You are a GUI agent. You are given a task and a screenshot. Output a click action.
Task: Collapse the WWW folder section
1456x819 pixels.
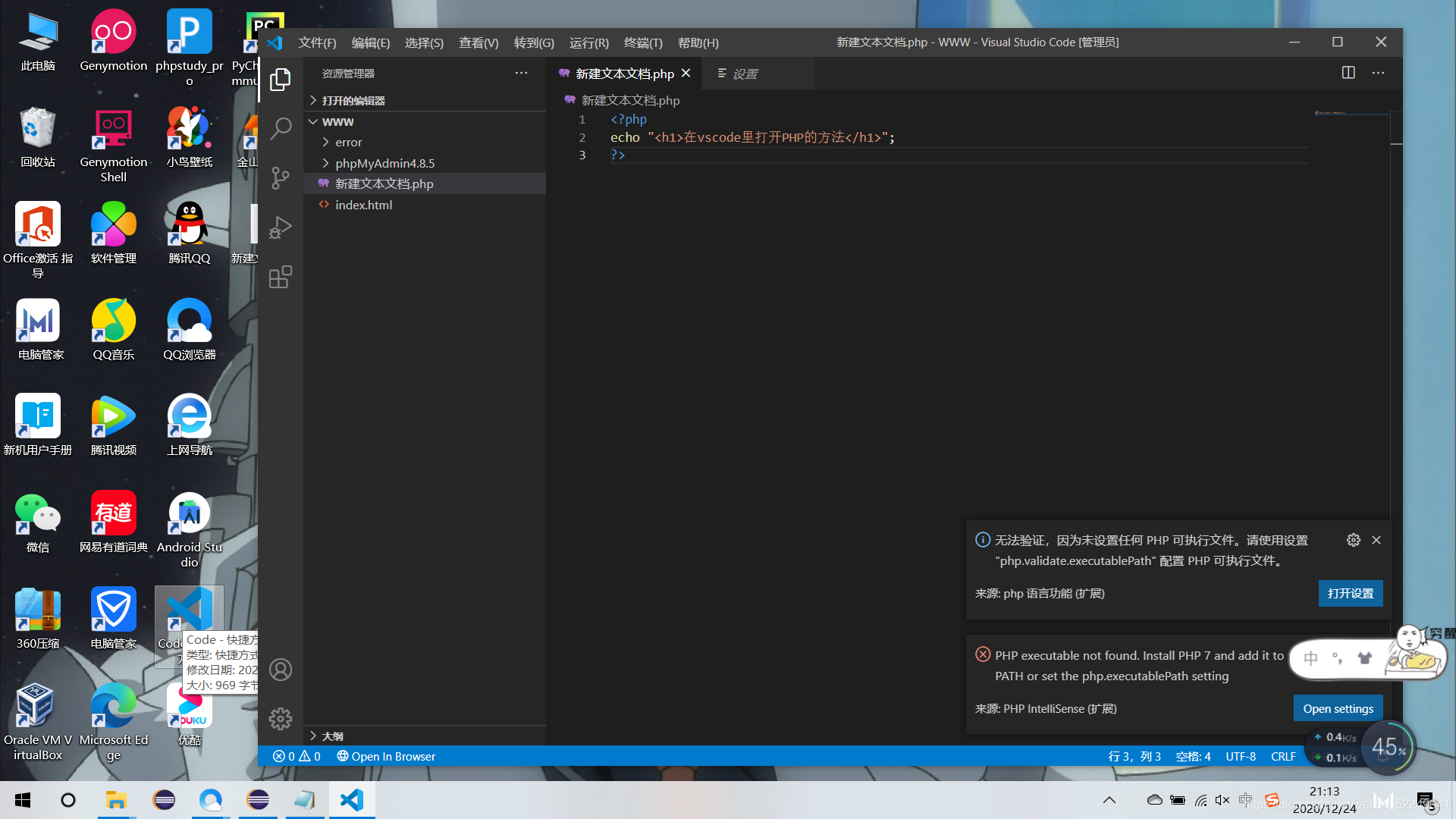[337, 121]
